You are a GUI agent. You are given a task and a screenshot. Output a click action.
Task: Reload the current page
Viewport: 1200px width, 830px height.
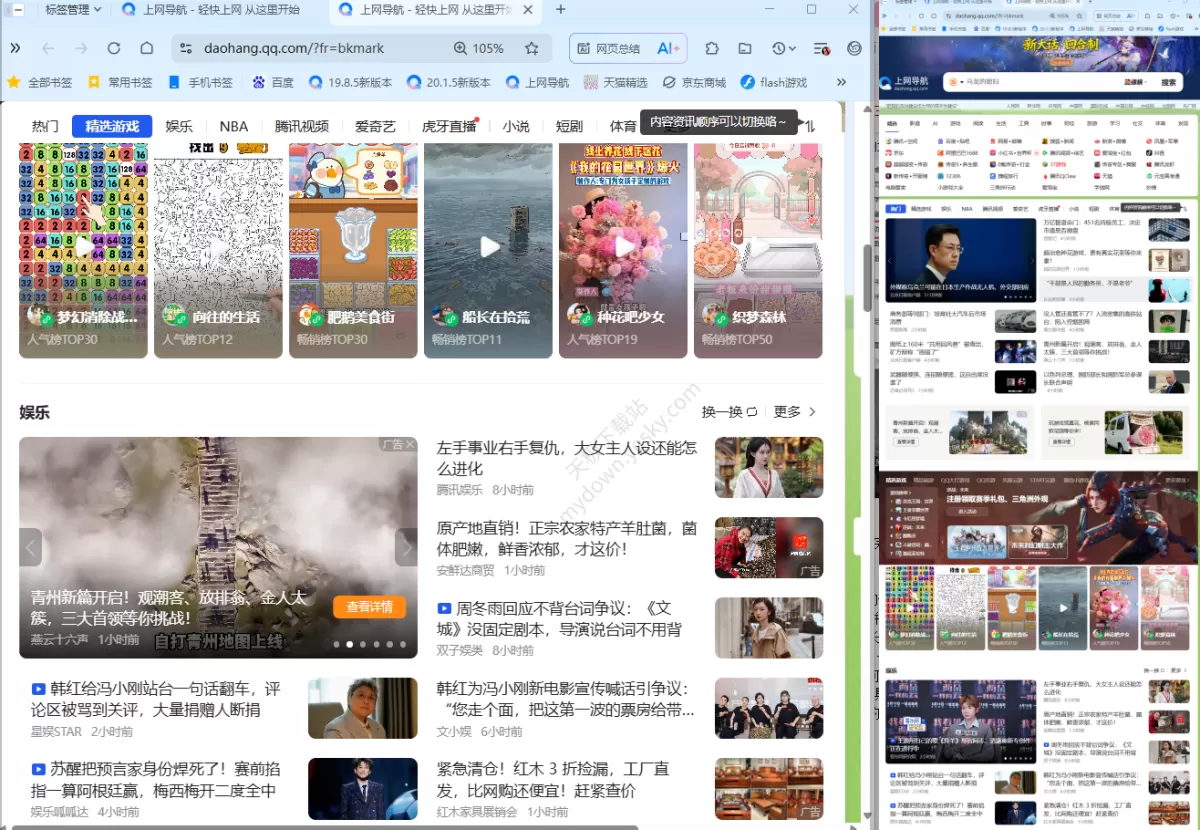[114, 48]
